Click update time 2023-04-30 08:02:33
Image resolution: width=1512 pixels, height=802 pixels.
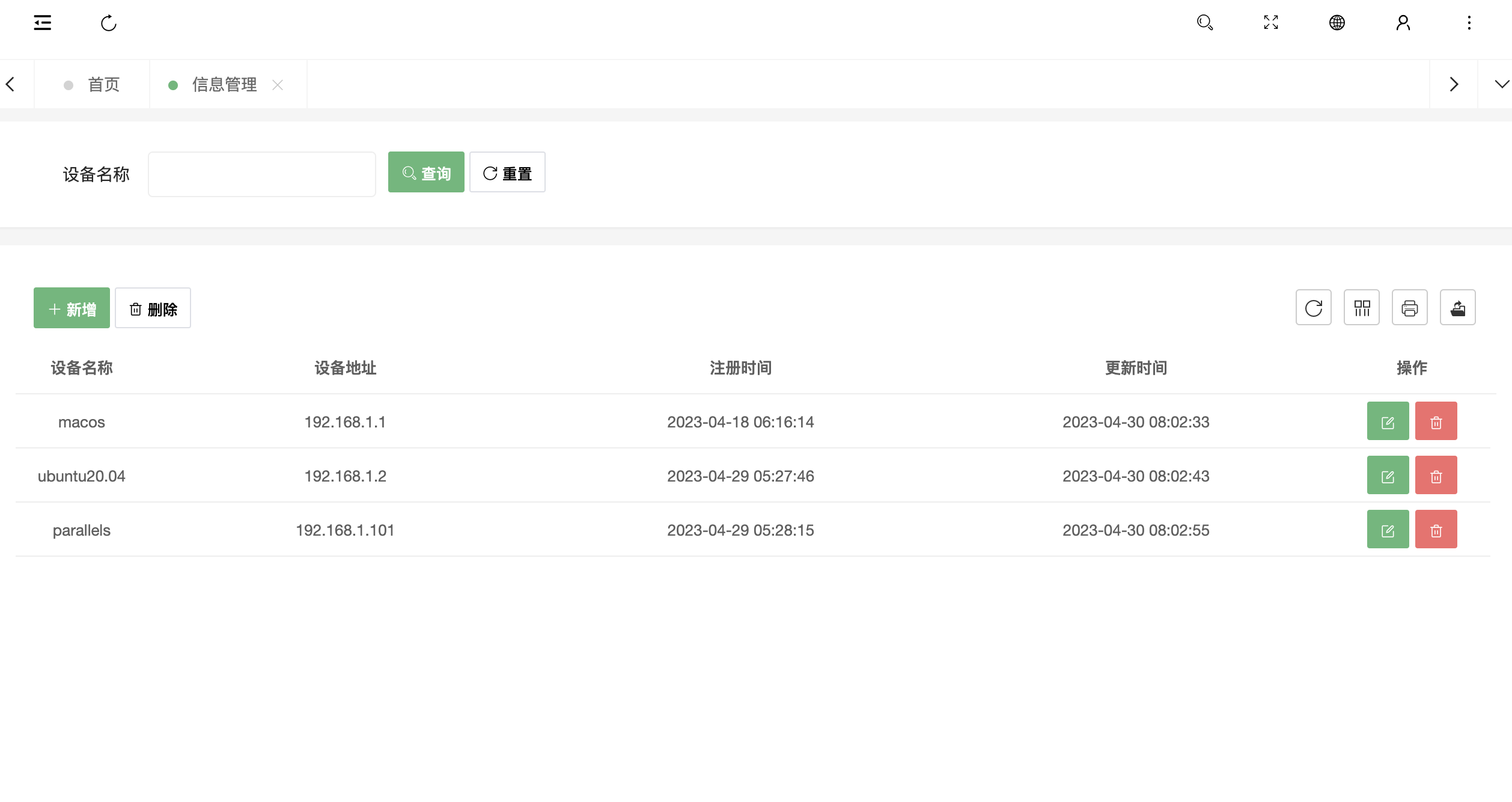tap(1136, 422)
